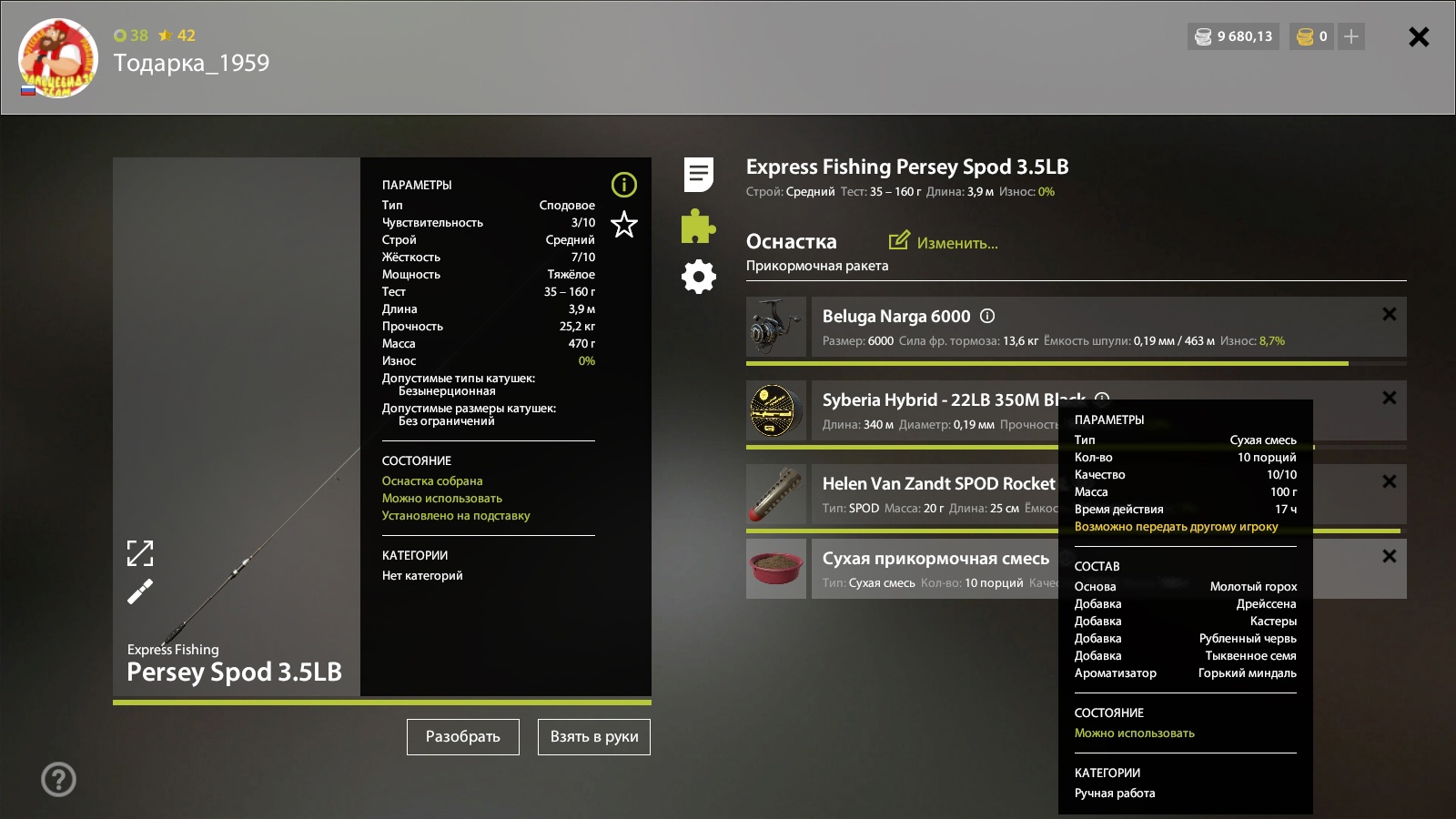Open player avatar picture
The image size is (1456, 819).
click(x=57, y=58)
